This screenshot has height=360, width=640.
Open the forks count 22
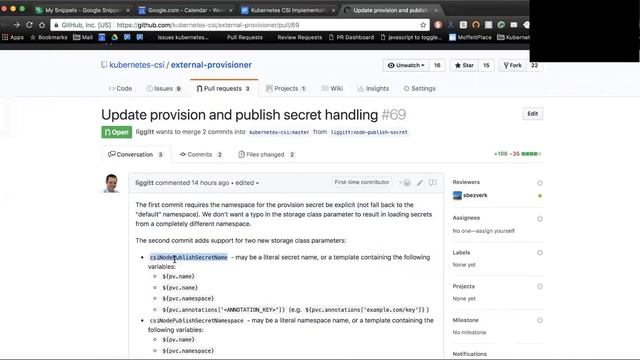pos(534,65)
